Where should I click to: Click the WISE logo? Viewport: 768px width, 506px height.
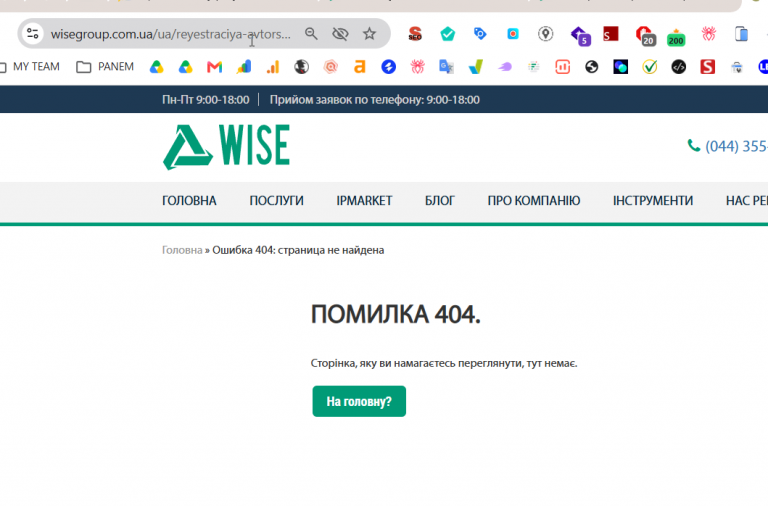[x=226, y=146]
